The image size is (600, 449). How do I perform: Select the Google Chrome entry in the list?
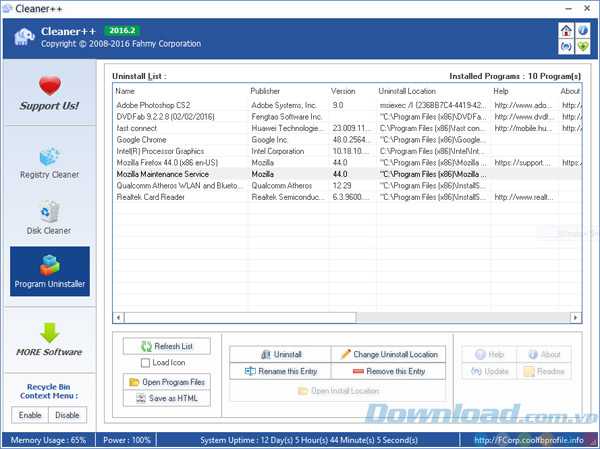tap(147, 139)
